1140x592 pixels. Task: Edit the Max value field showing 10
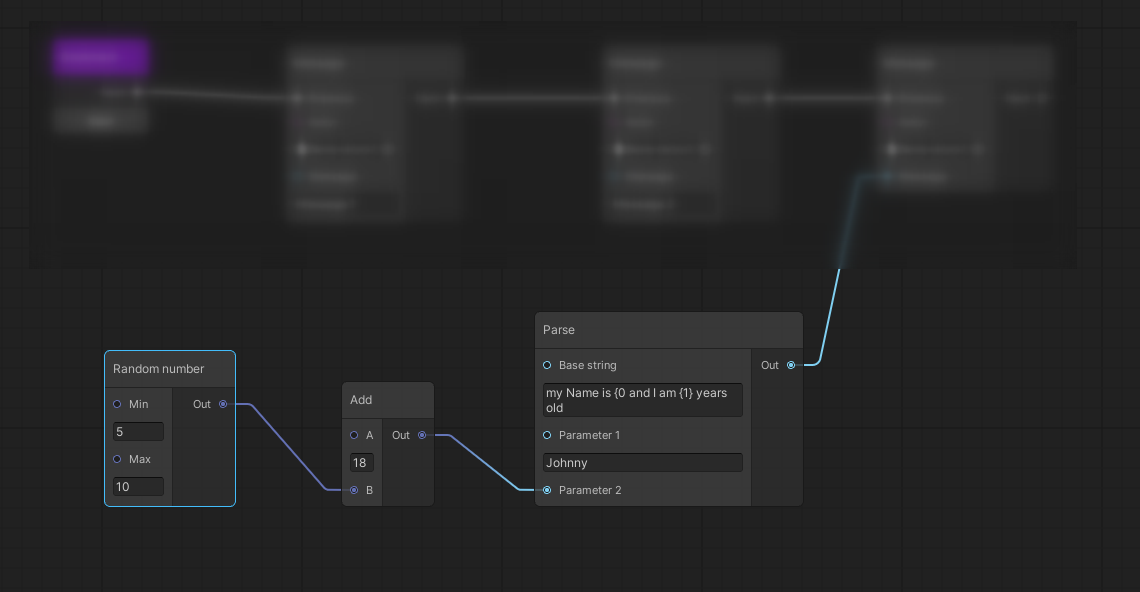pyautogui.click(x=138, y=487)
